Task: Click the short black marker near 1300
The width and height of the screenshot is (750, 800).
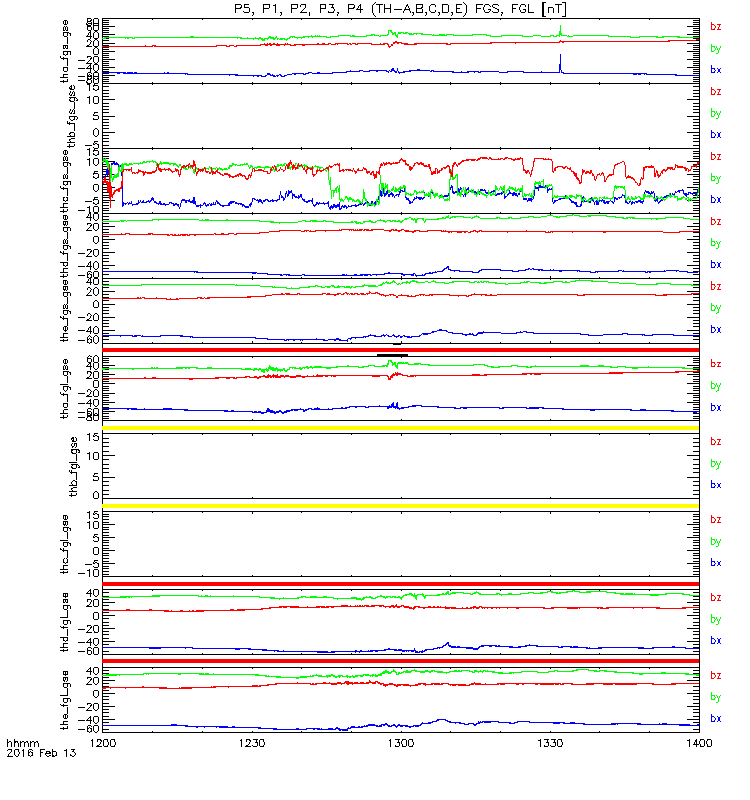Action: 392,355
